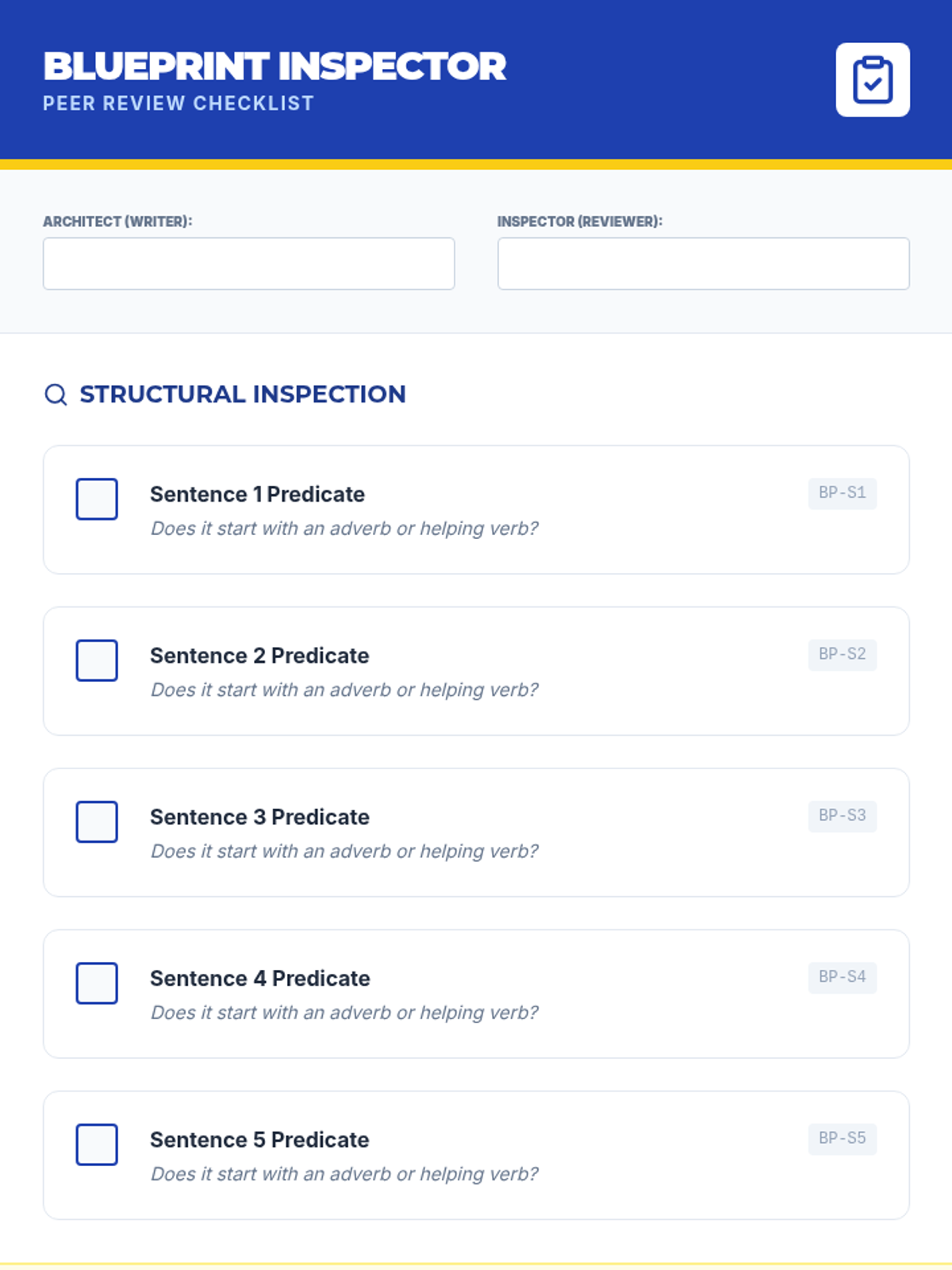Toggle the Sentence 3 Predicate checkbox
The height and width of the screenshot is (1270, 952).
tap(97, 822)
